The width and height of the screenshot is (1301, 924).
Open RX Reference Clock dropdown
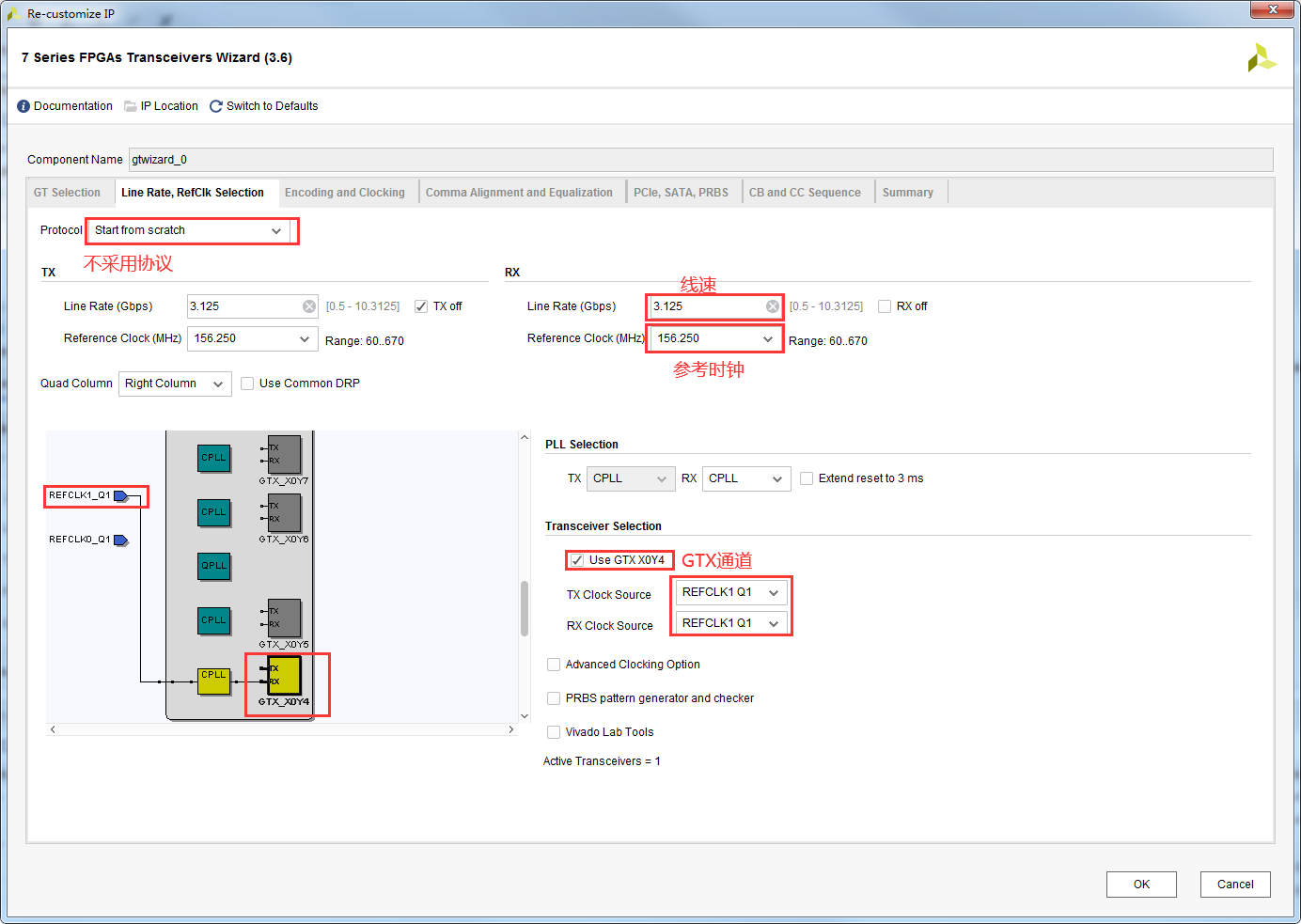coord(715,338)
